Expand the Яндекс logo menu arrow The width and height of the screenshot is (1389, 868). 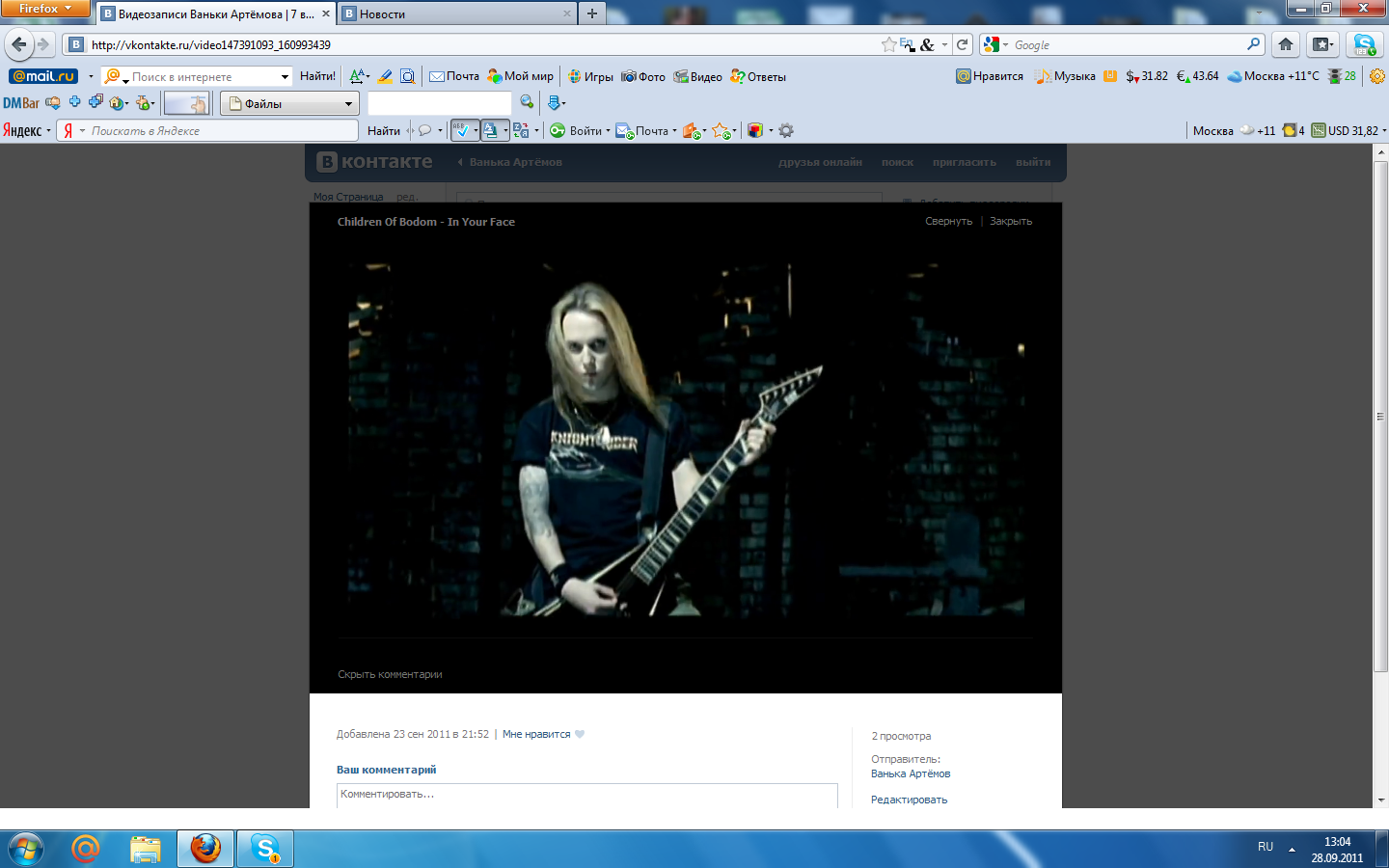48,131
